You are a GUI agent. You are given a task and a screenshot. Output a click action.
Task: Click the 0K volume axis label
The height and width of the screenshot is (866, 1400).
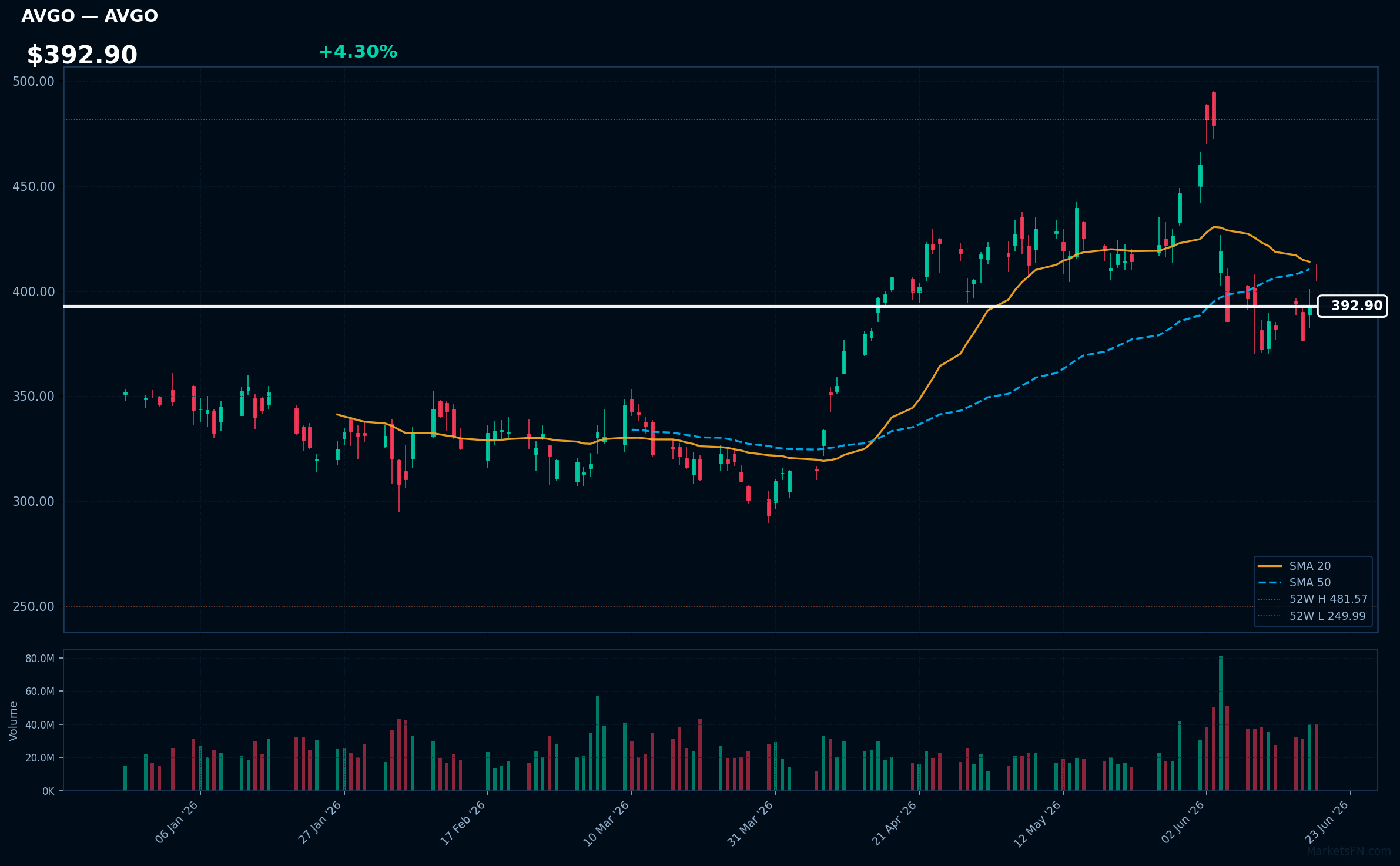48,791
